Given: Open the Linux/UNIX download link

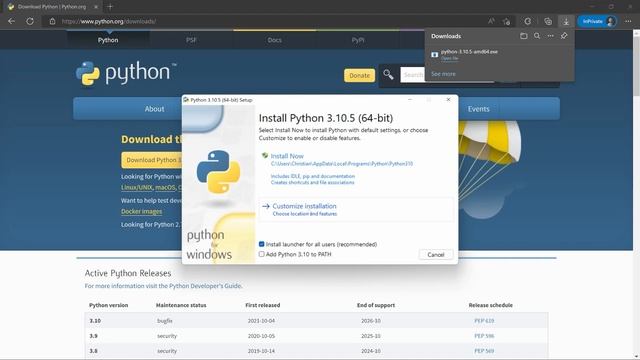Looking at the screenshot, I should click(137, 187).
